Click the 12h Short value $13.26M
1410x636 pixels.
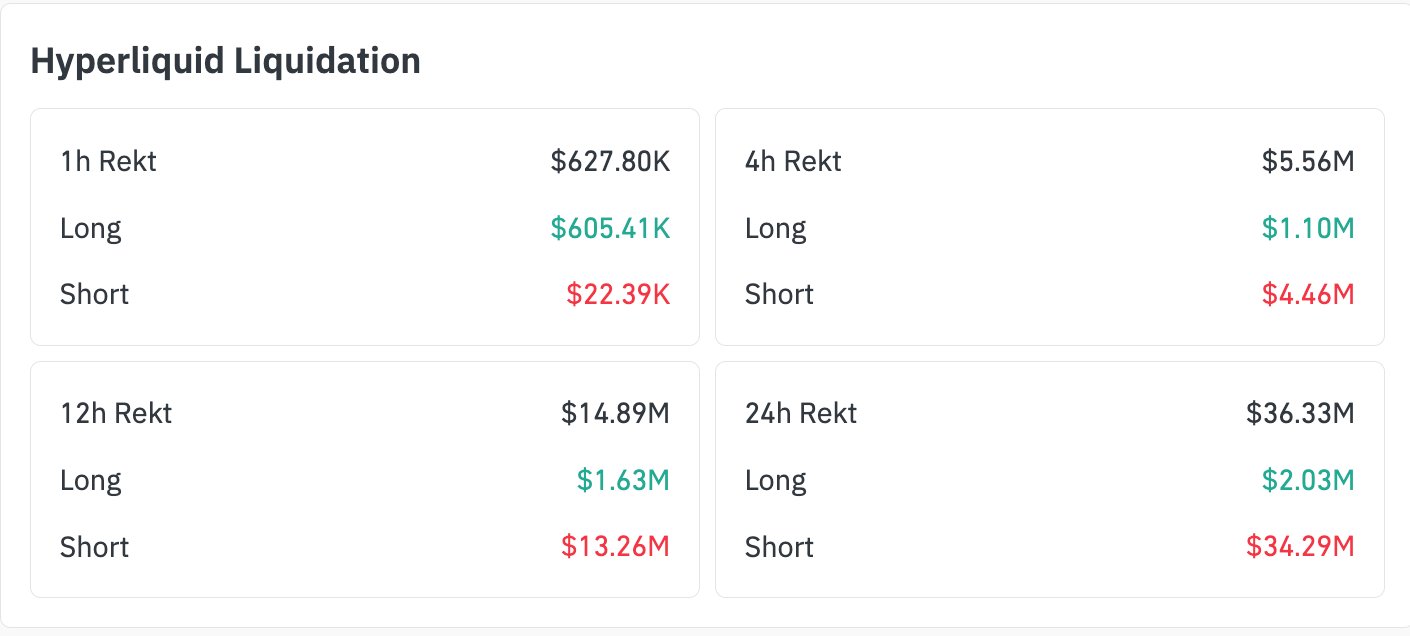[615, 547]
